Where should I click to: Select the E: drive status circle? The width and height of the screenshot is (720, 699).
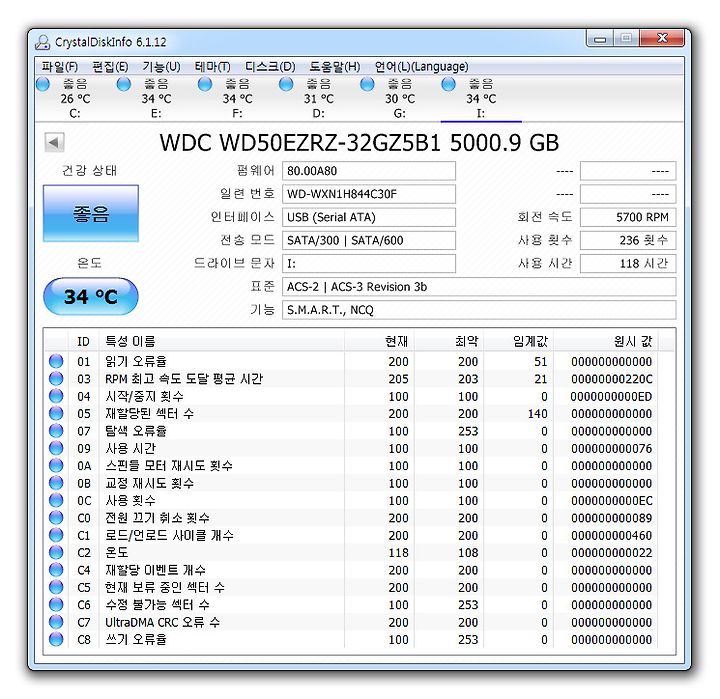[124, 85]
